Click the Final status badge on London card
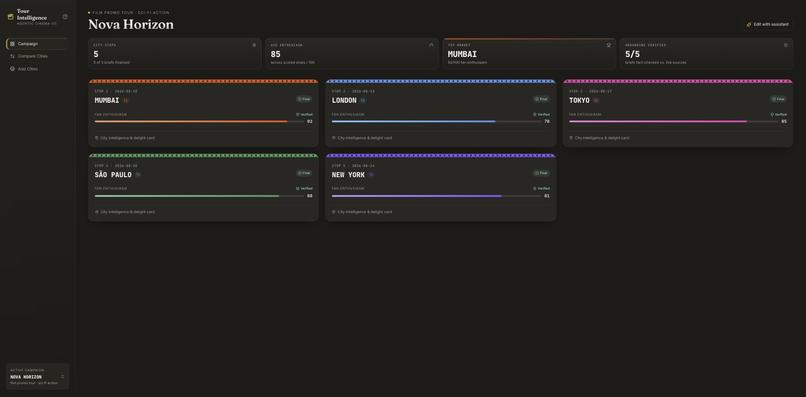Viewport: 806px width, 397px height. click(541, 99)
